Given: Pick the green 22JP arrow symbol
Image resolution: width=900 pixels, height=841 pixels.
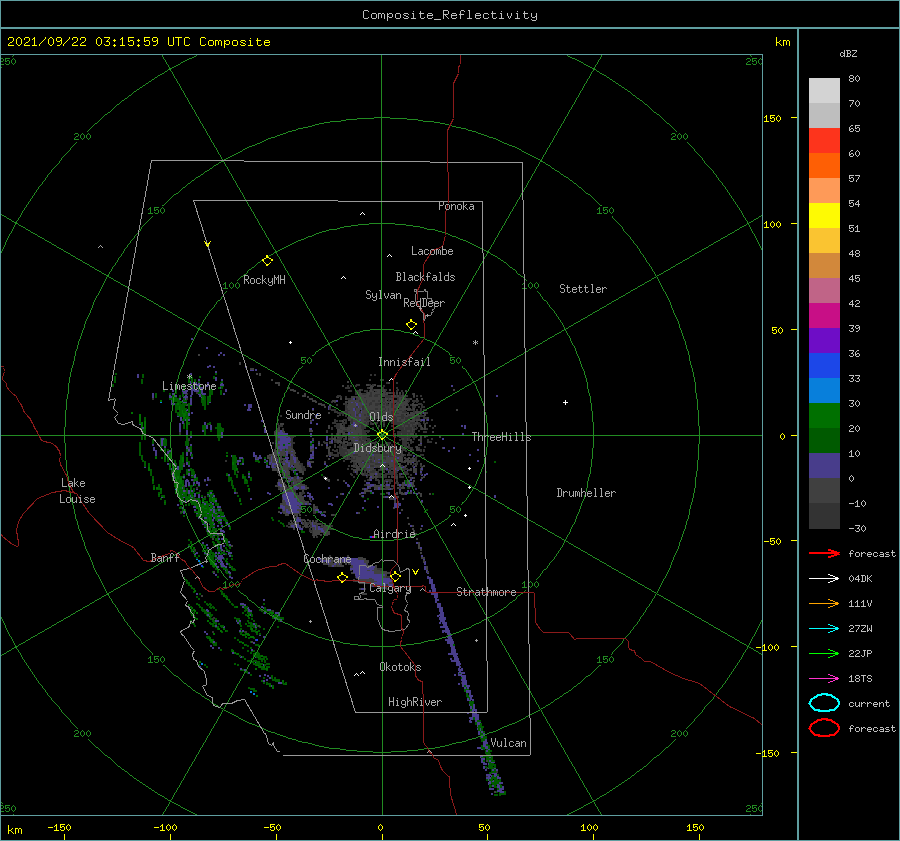Looking at the screenshot, I should pos(824,653).
